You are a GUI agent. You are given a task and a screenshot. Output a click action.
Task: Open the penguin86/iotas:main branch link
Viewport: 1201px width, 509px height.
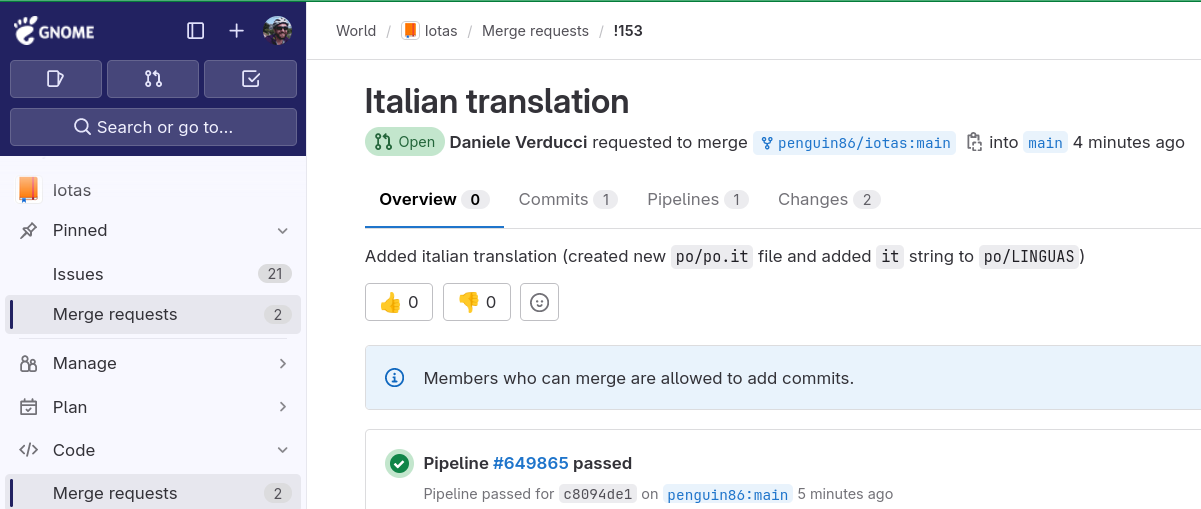pos(855,143)
